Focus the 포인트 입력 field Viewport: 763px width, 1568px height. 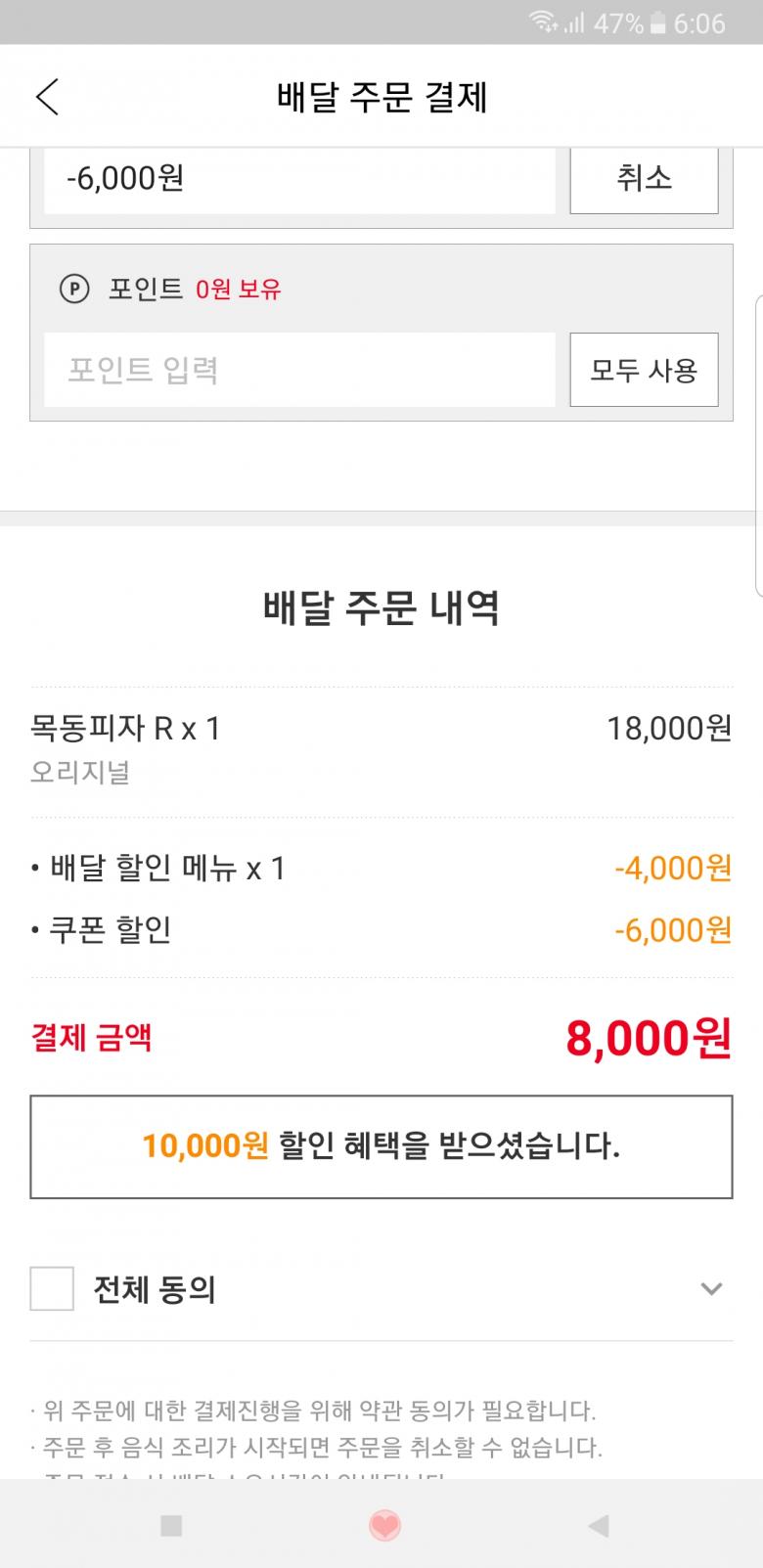pos(299,370)
